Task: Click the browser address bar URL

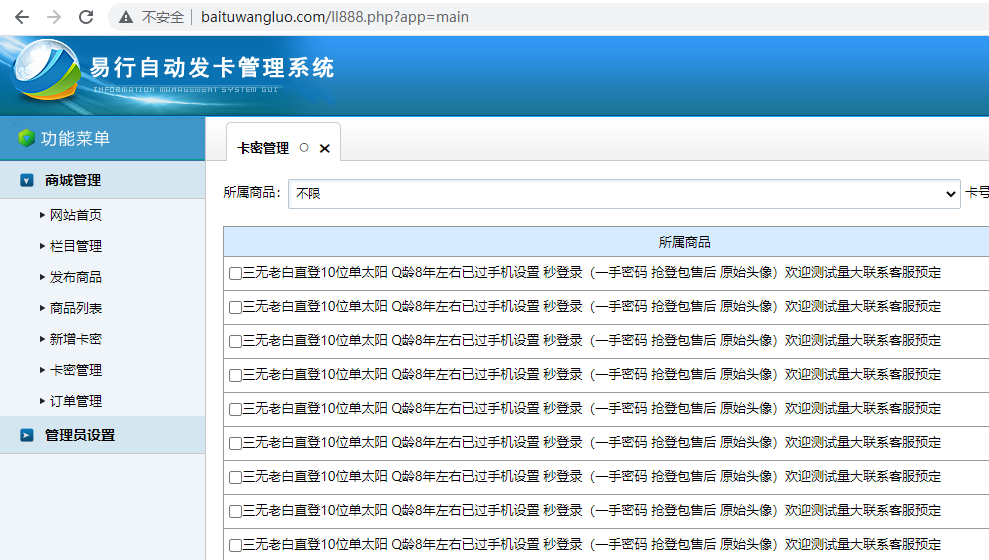Action: click(334, 17)
